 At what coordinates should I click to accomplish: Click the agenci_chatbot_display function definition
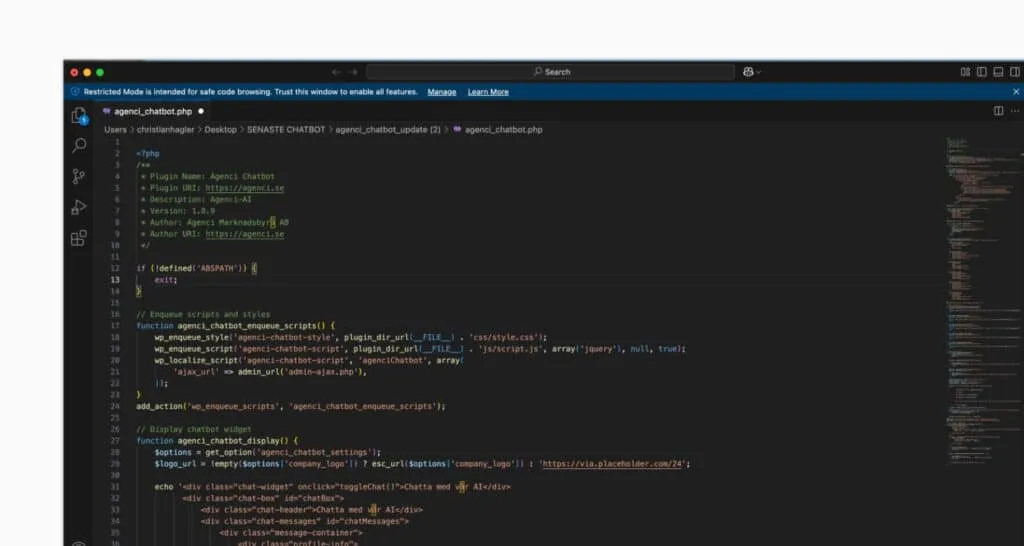tap(217, 441)
